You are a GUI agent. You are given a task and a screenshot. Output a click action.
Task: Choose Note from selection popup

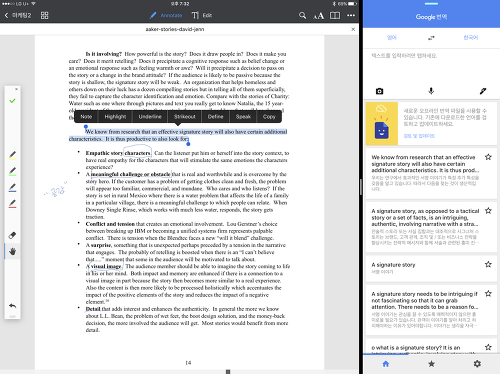coord(86,117)
